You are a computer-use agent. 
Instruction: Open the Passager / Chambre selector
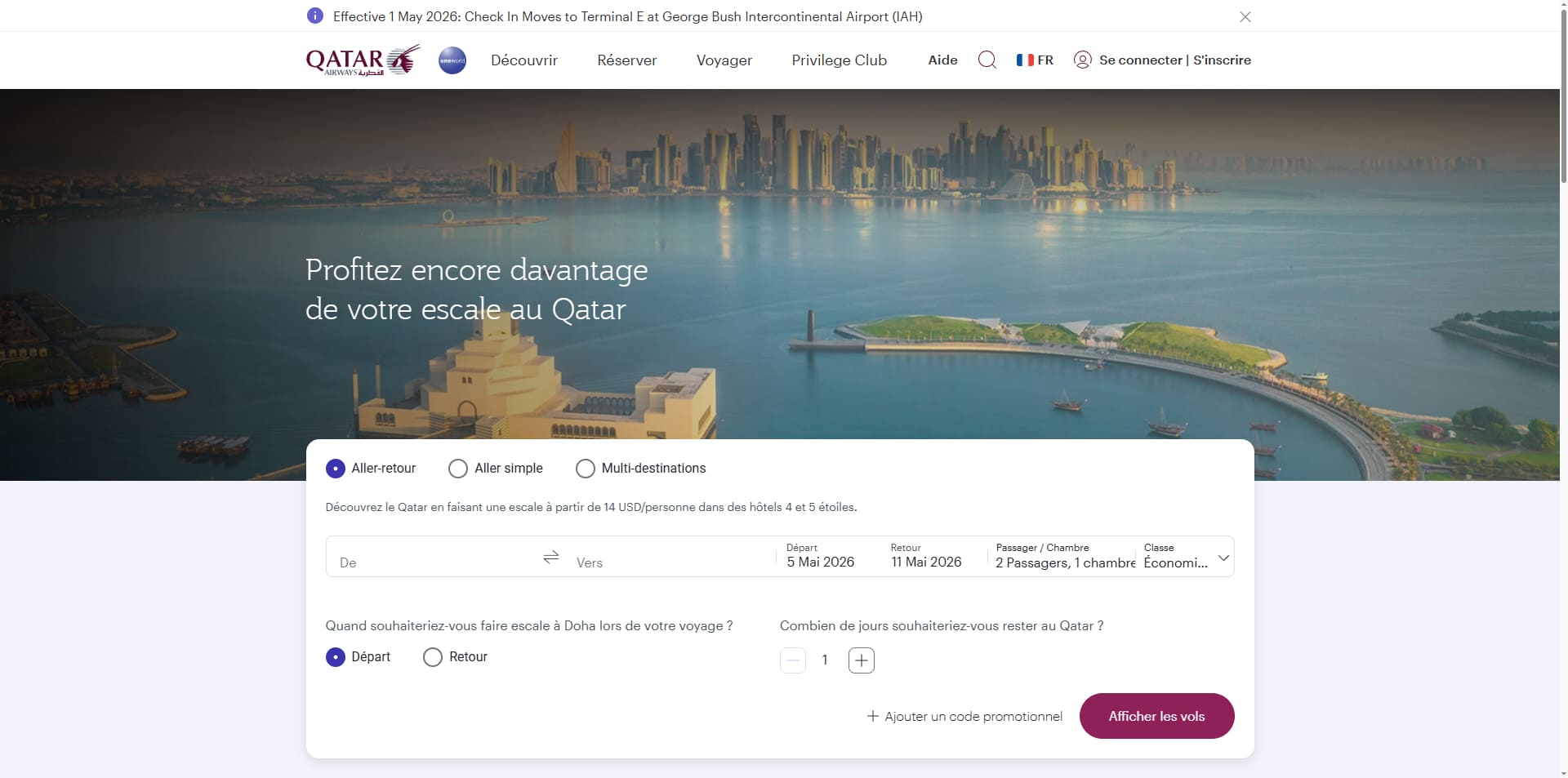click(x=1064, y=556)
